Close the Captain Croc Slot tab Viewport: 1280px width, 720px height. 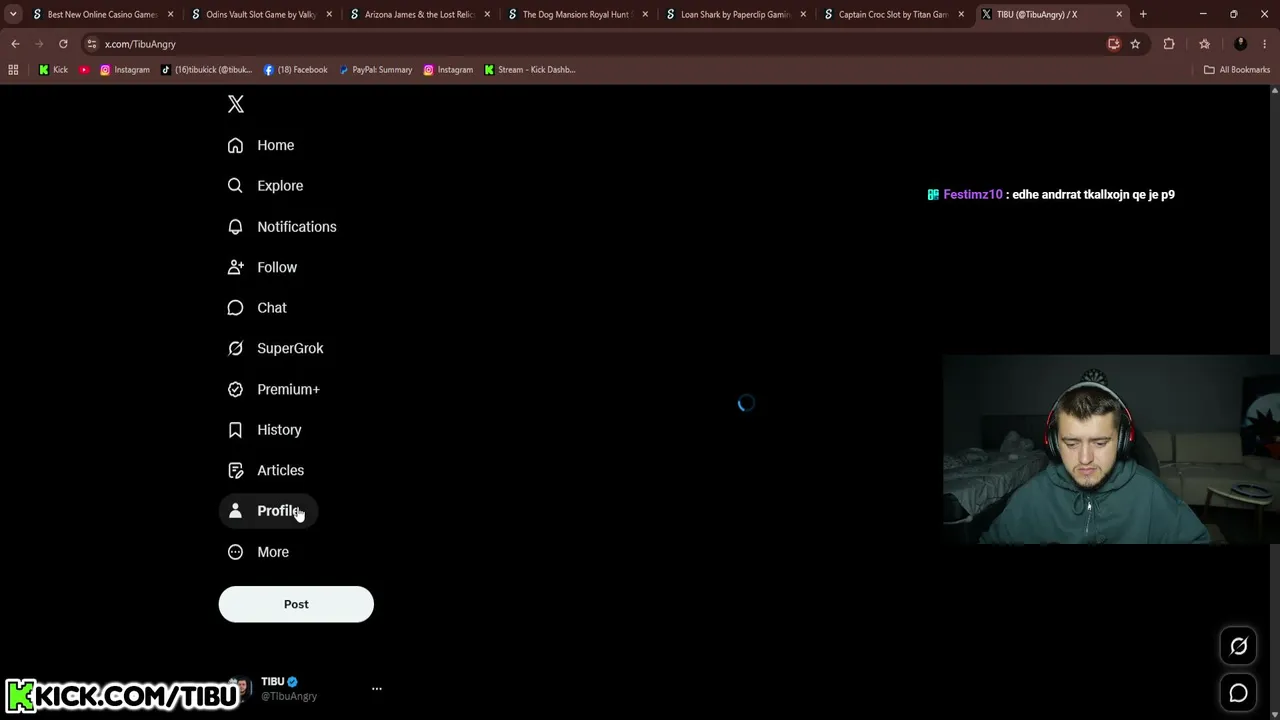(x=961, y=15)
